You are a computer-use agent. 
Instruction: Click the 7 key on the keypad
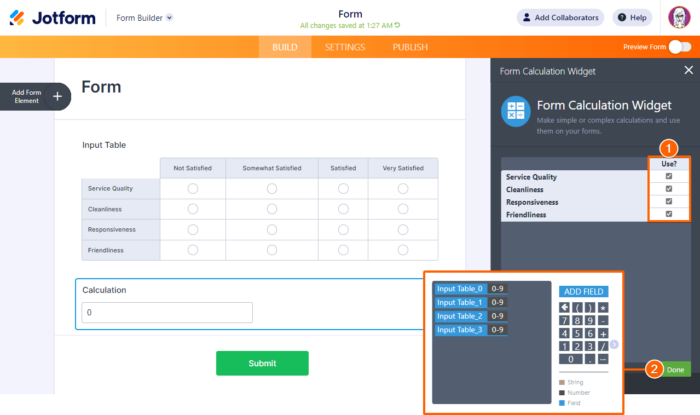pyautogui.click(x=564, y=320)
